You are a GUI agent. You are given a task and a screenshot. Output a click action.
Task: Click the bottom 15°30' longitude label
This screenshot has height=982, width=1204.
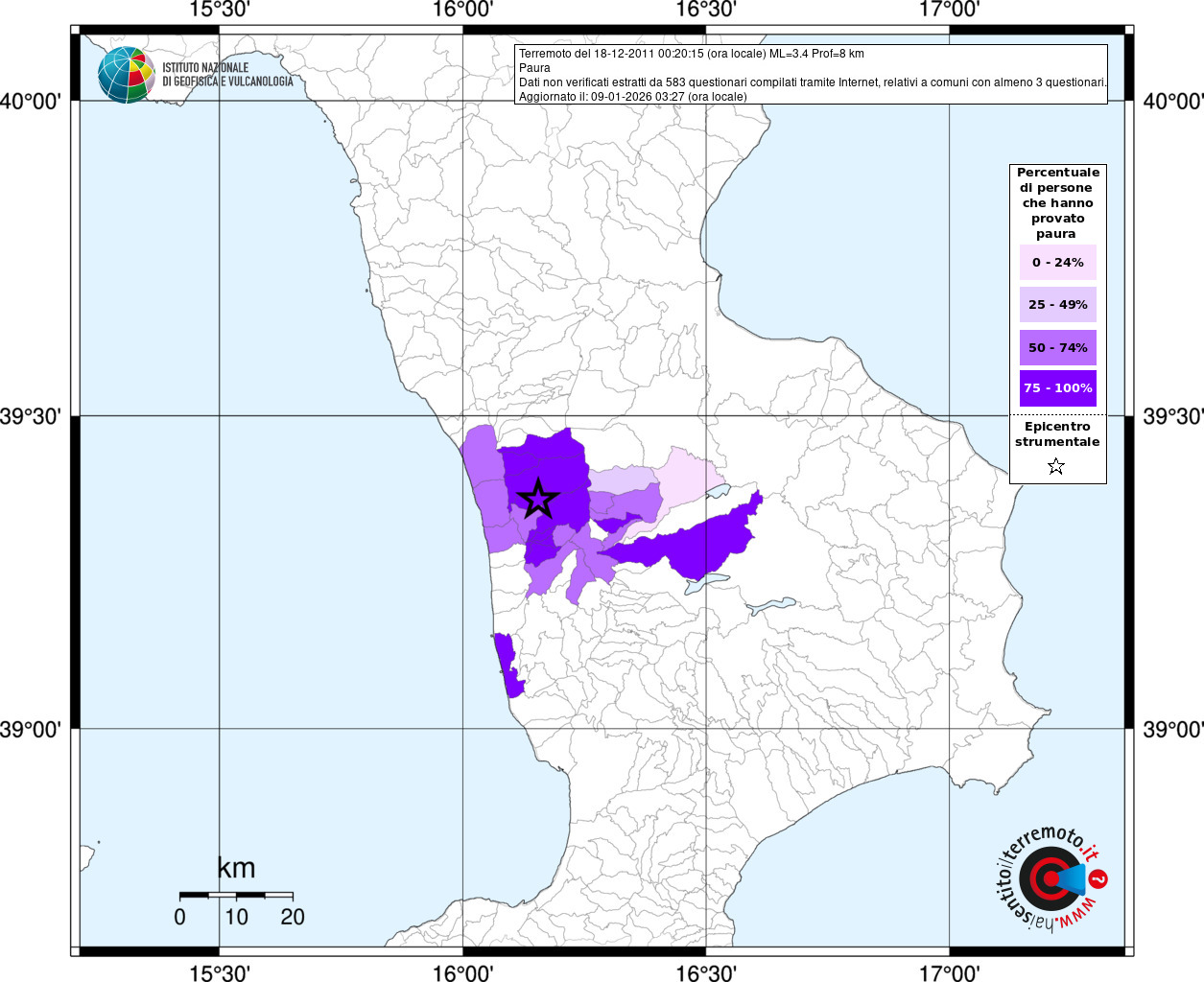(220, 972)
